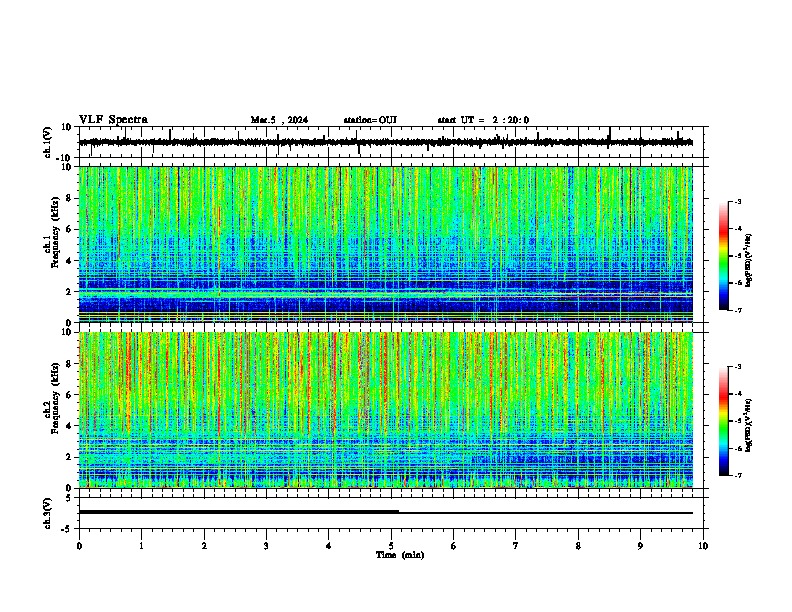Click the 'ch.3(V)' axis label
Viewport: 792px width, 612px height.
coord(48,514)
